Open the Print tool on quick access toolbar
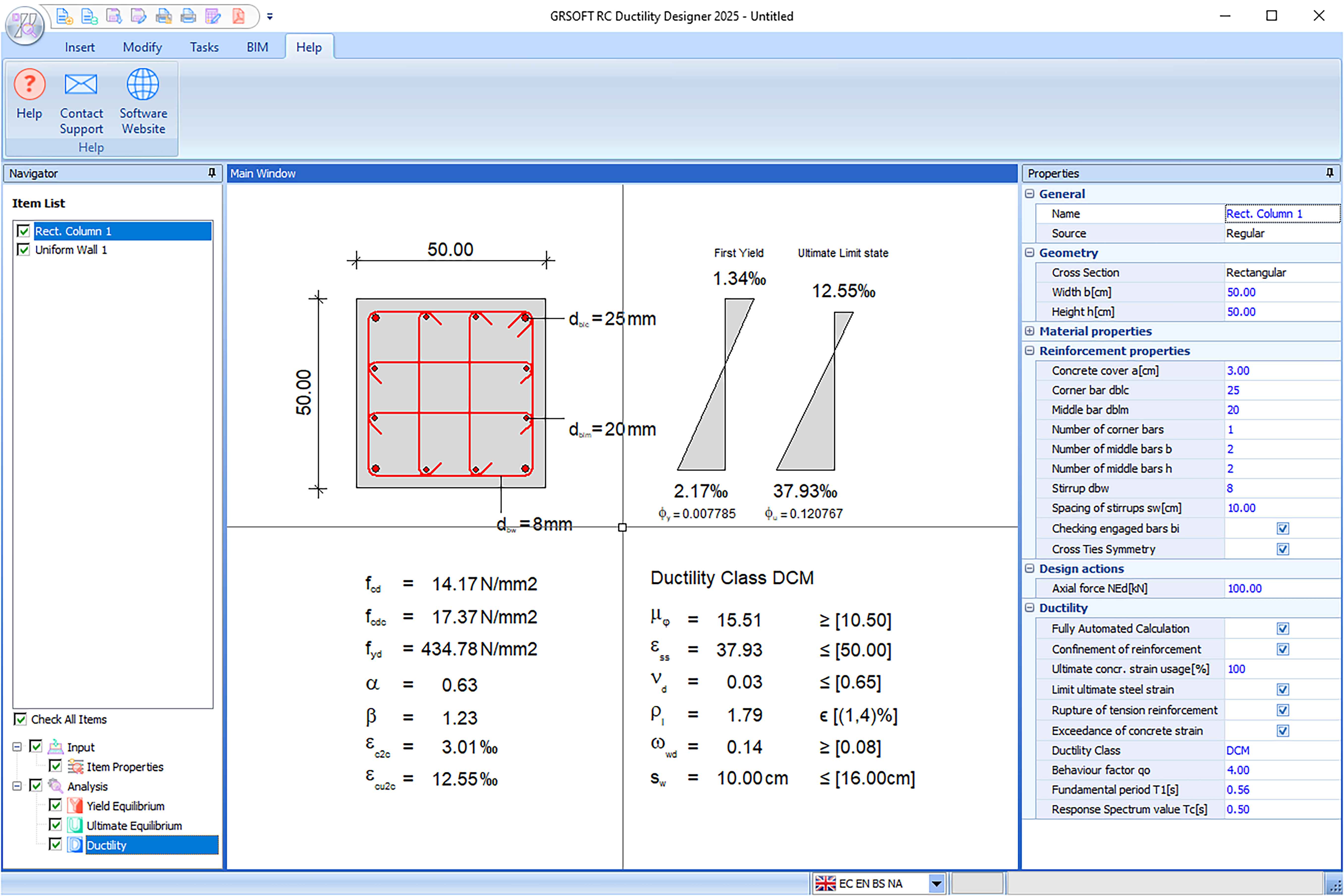 point(189,16)
